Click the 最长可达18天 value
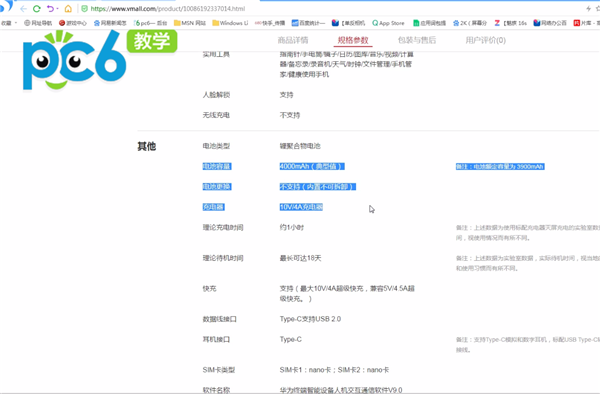The width and height of the screenshot is (600, 394). coord(300,258)
